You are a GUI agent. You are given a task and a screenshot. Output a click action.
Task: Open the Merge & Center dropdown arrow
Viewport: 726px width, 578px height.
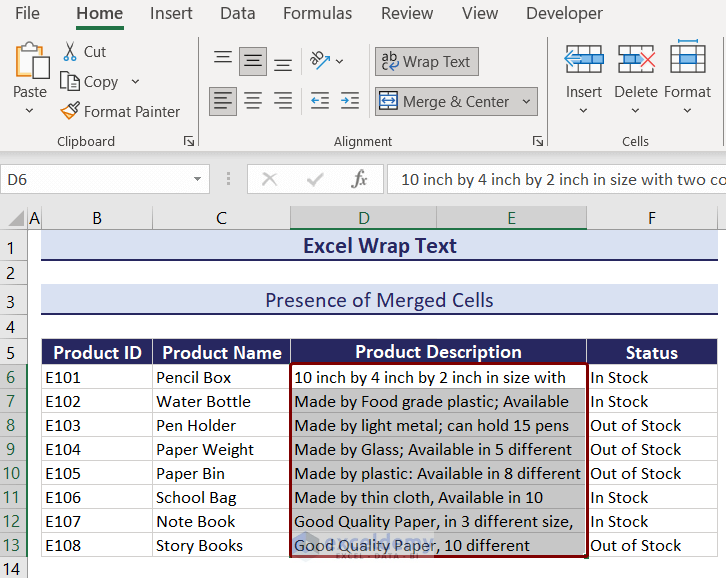coord(527,101)
